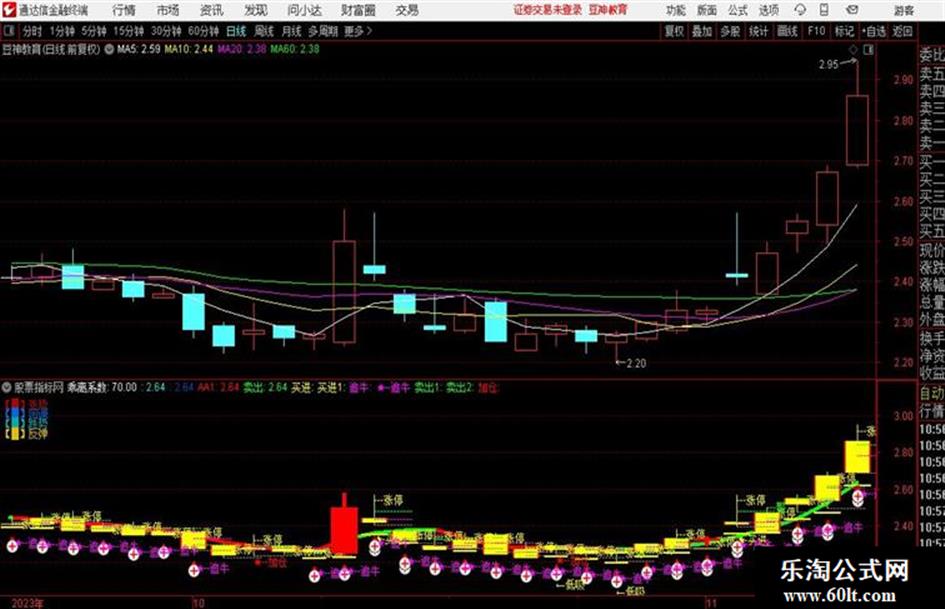Click the 豆神教育 stock name in title bar
This screenshot has height=609, width=945.
tap(608, 10)
